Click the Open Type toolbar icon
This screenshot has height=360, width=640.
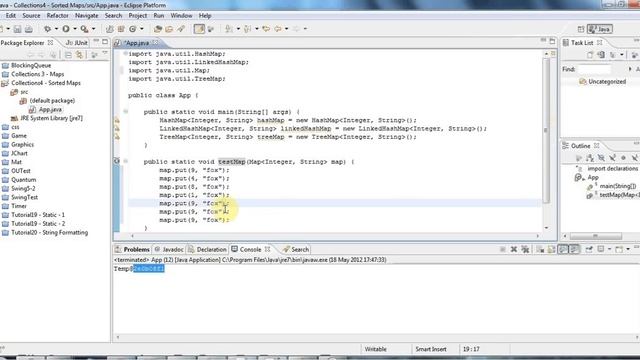(x=158, y=29)
